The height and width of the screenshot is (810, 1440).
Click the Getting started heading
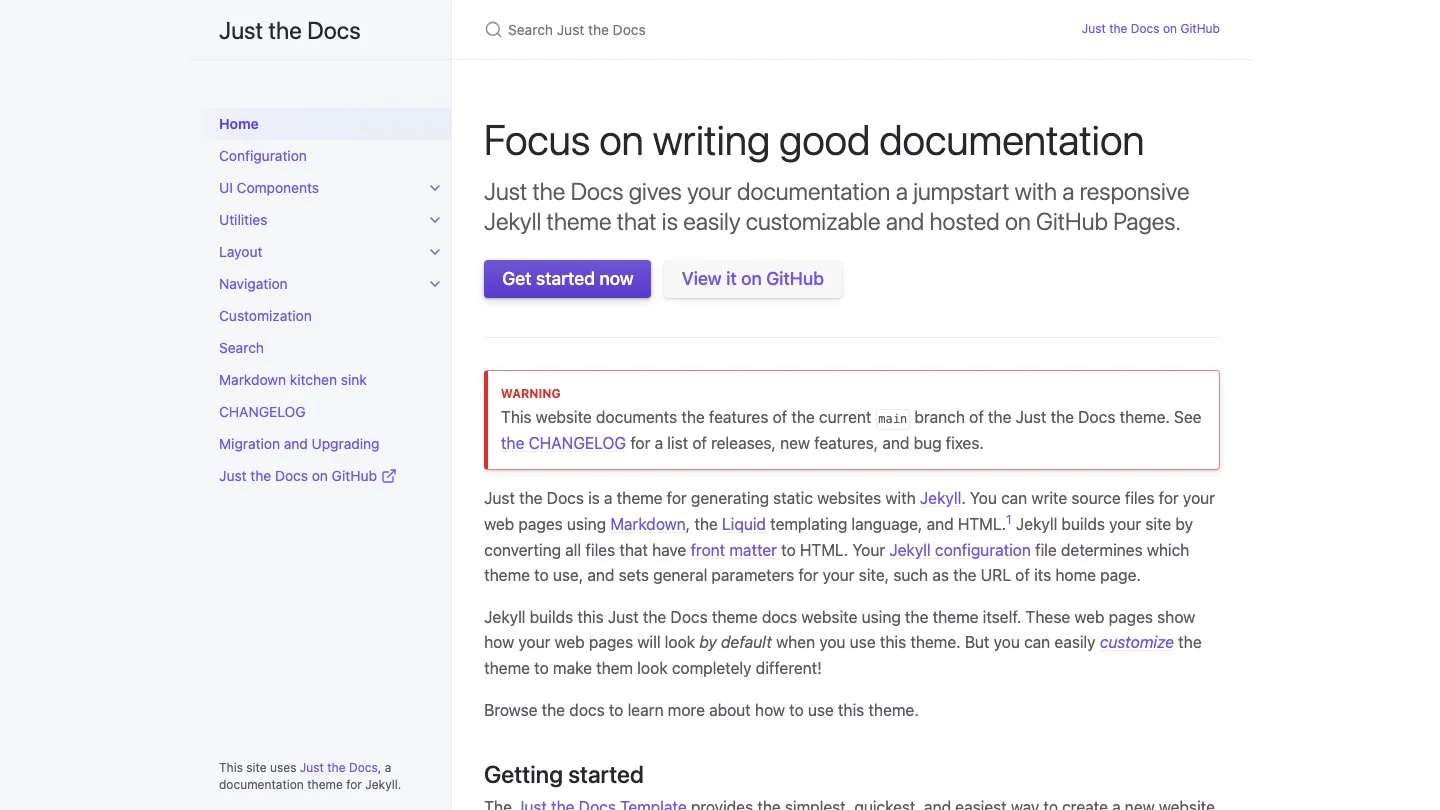(564, 775)
